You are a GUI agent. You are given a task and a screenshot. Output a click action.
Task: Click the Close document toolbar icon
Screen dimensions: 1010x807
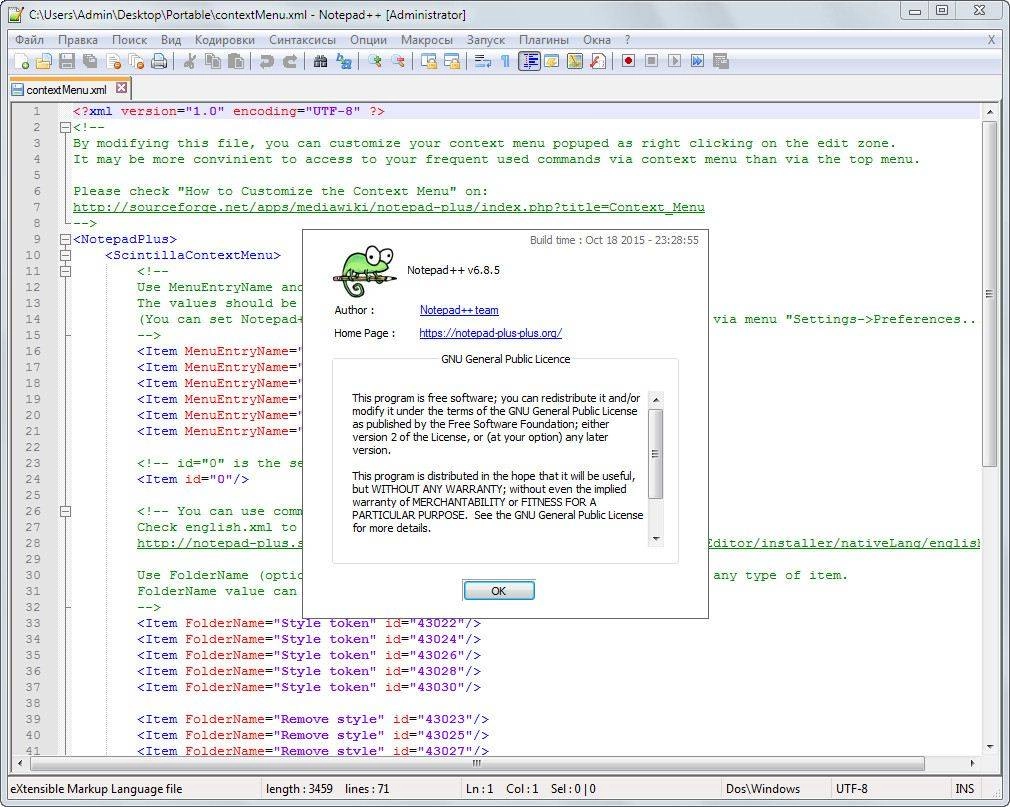[113, 61]
